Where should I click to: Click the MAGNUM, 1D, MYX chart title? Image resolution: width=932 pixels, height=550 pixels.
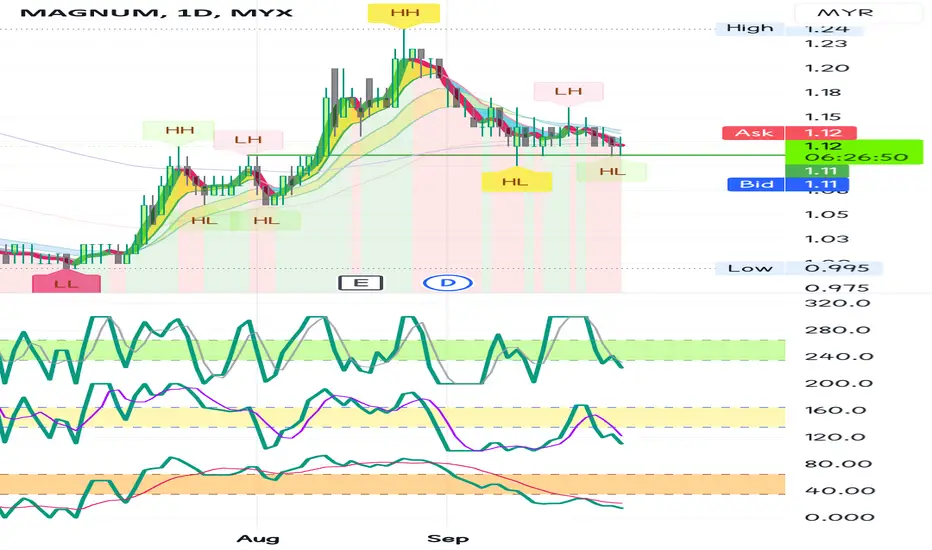click(156, 12)
